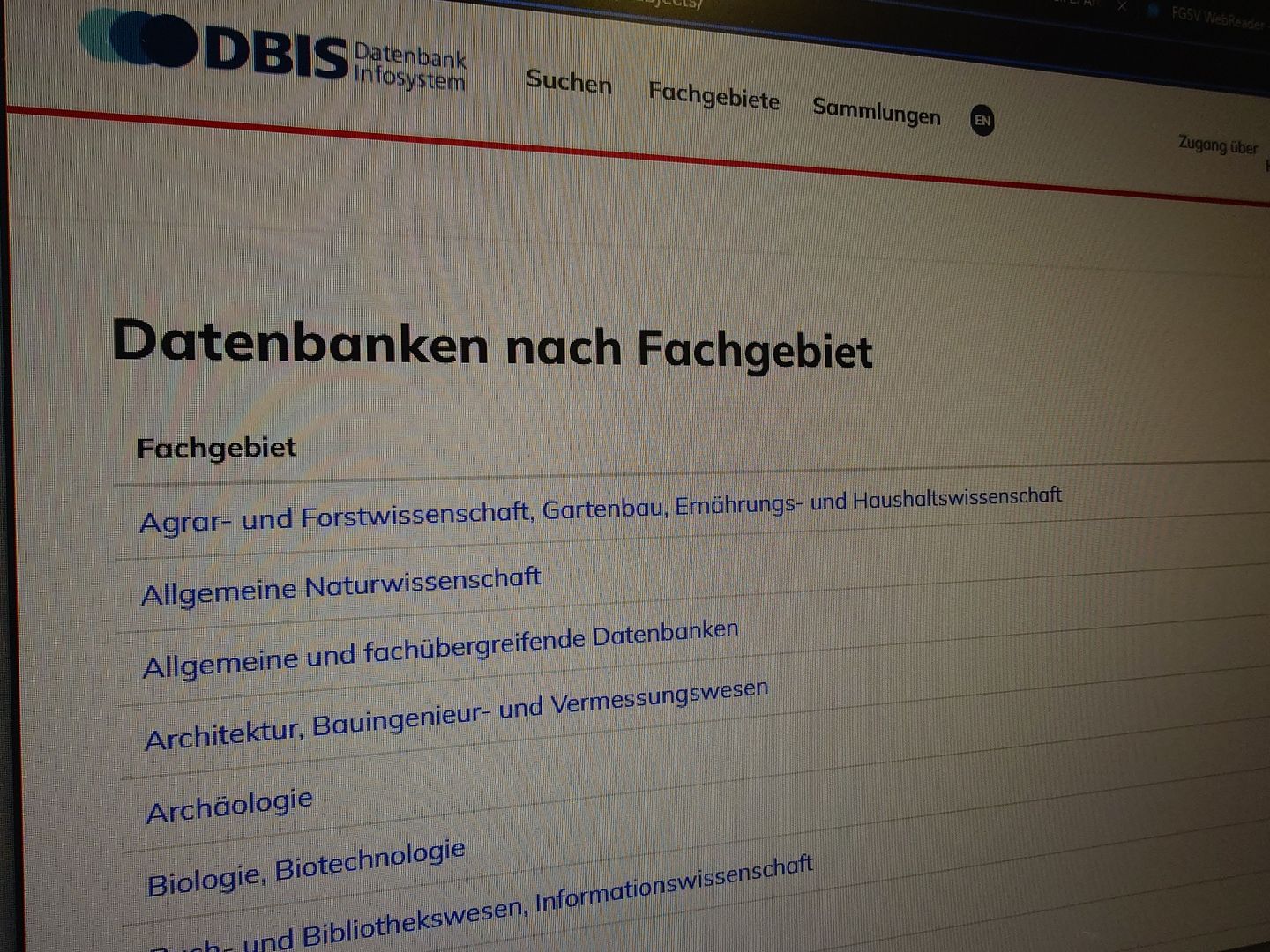Open the Suchen menu item
1270x952 pixels.
569,81
